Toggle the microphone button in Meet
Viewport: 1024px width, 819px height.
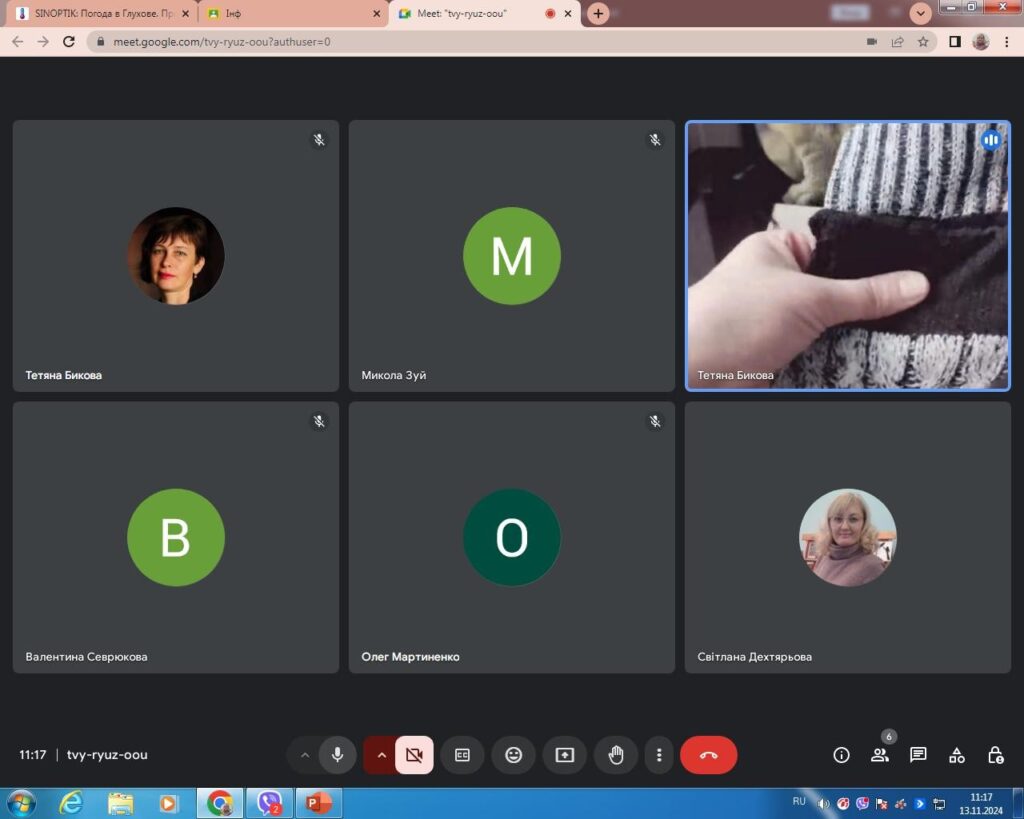pyautogui.click(x=337, y=755)
